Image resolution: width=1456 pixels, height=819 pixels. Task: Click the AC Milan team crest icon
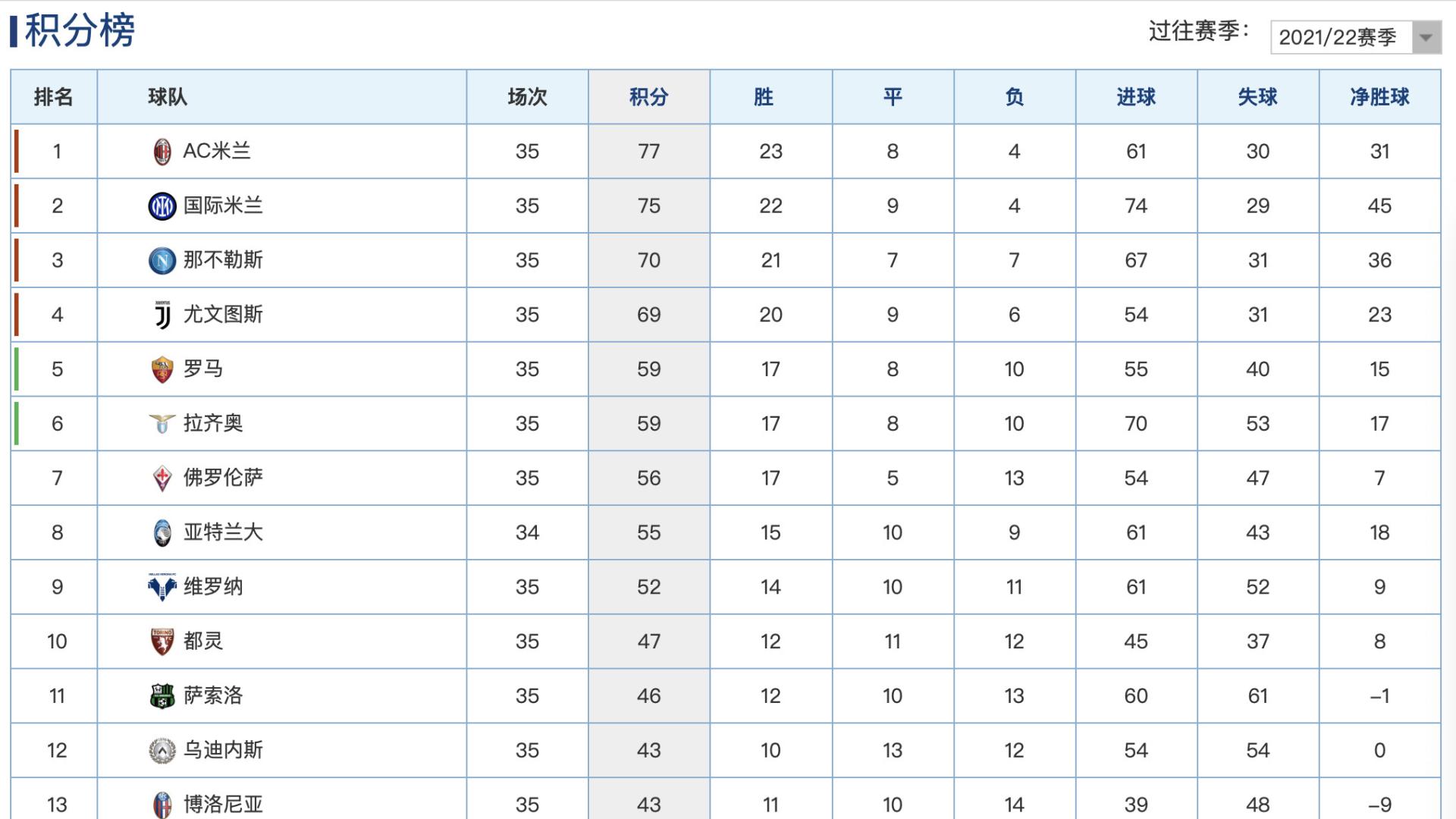pyautogui.click(x=162, y=152)
